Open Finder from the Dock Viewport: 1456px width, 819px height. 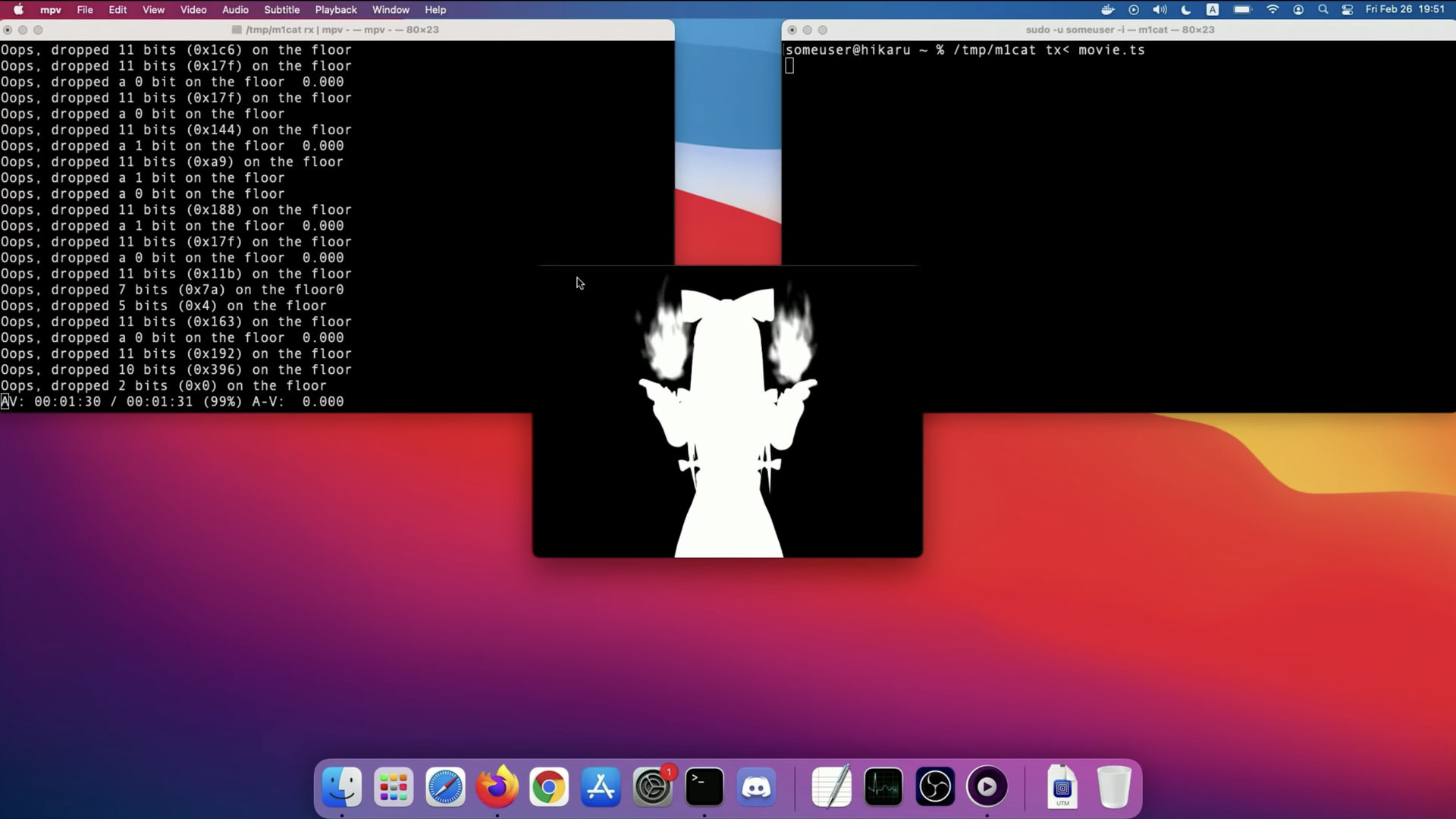[x=342, y=787]
